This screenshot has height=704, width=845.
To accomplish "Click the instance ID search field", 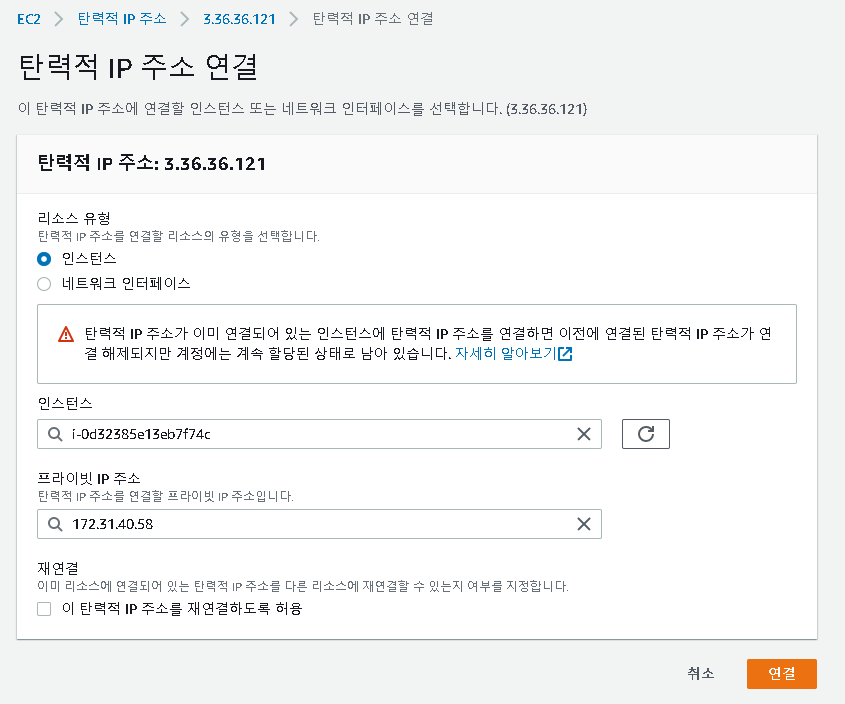I will [319, 434].
